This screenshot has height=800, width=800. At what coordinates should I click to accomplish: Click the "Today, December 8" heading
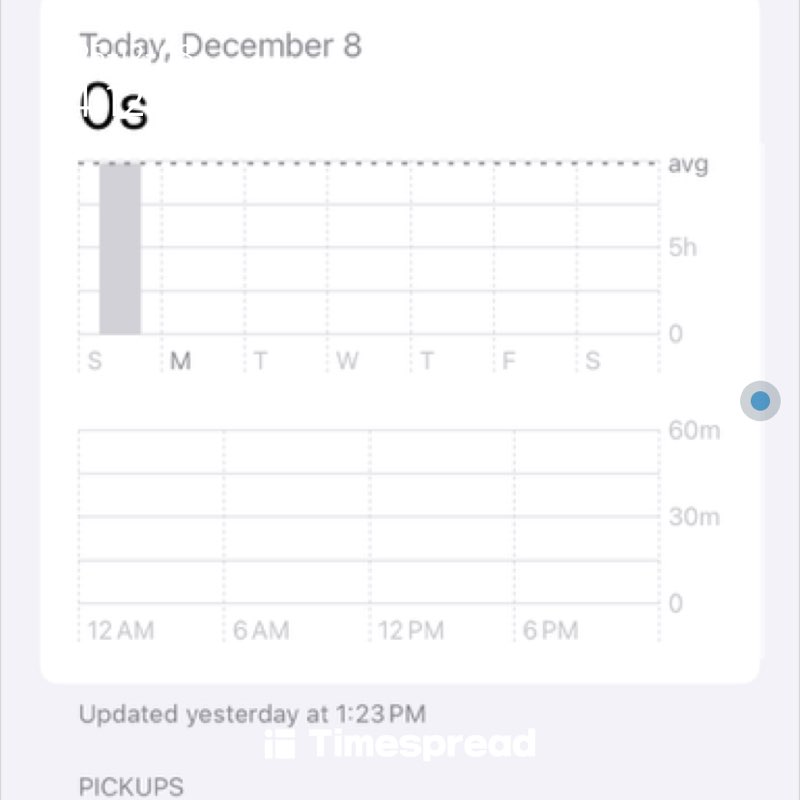(x=220, y=46)
